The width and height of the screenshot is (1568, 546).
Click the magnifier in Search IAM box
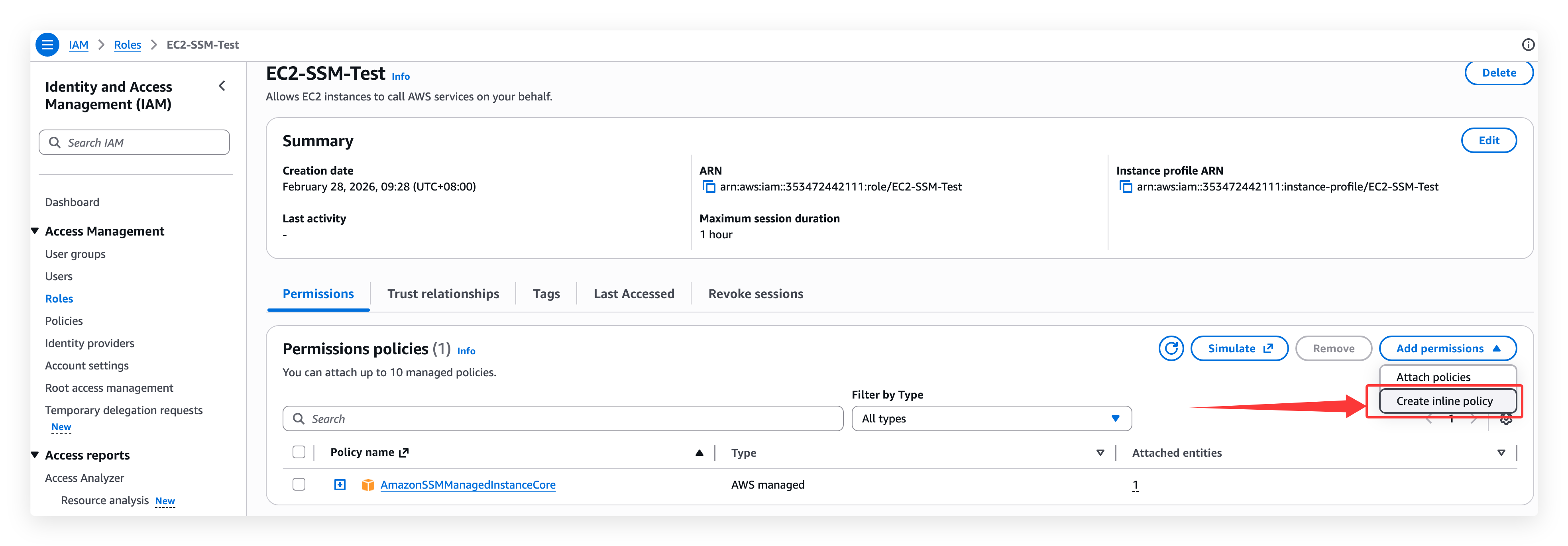tap(55, 142)
